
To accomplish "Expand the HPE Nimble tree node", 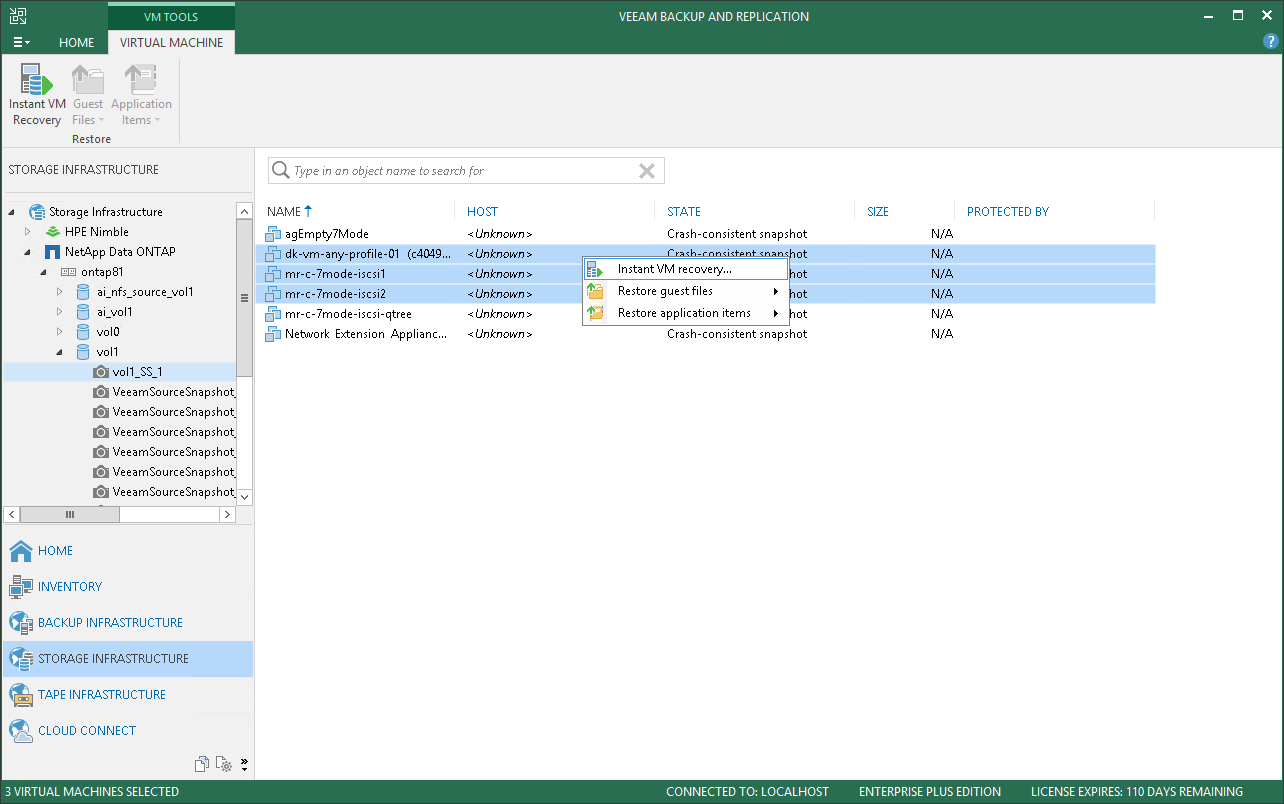I will [x=29, y=232].
